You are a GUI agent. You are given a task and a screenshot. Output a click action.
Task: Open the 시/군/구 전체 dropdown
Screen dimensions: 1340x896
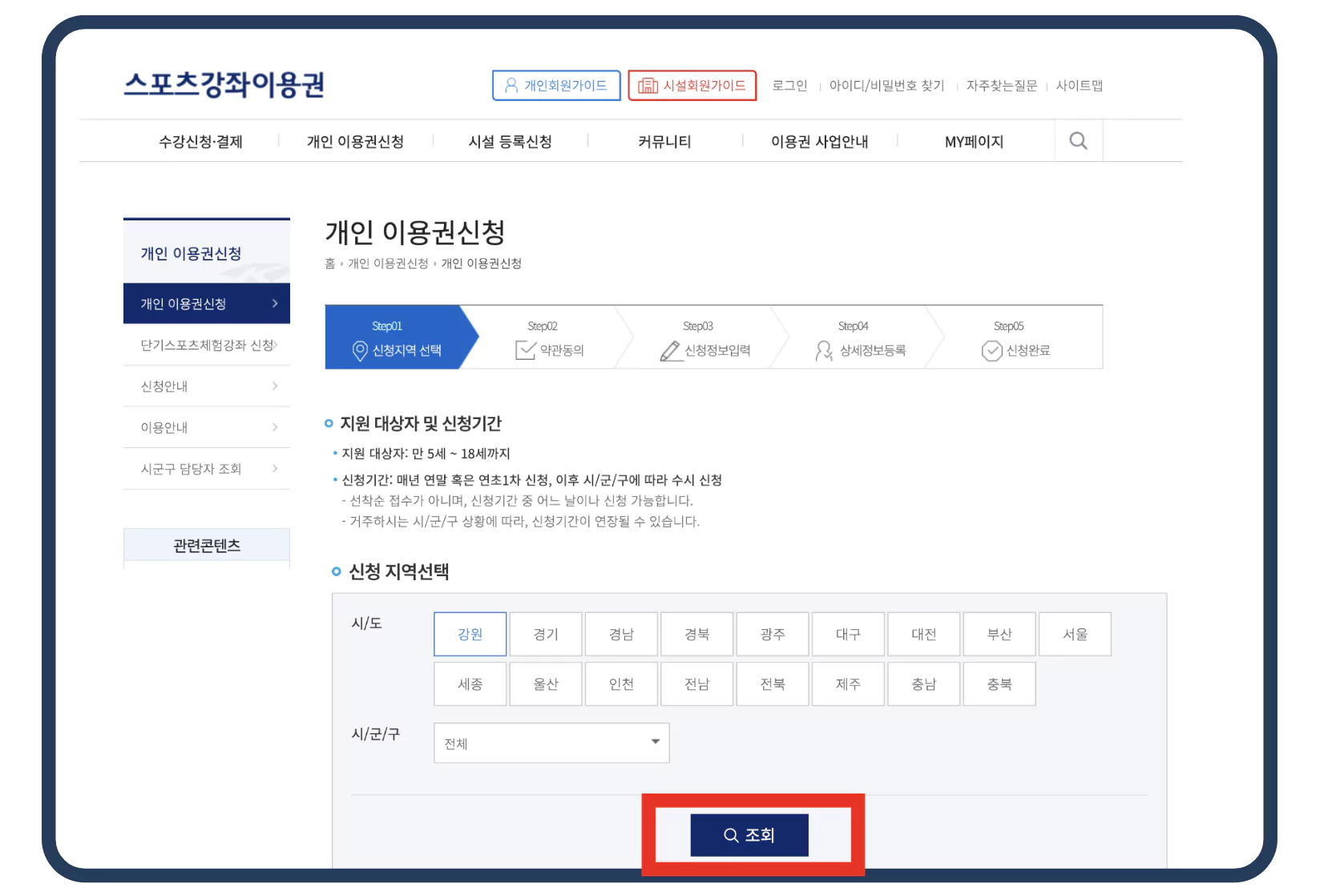(551, 743)
